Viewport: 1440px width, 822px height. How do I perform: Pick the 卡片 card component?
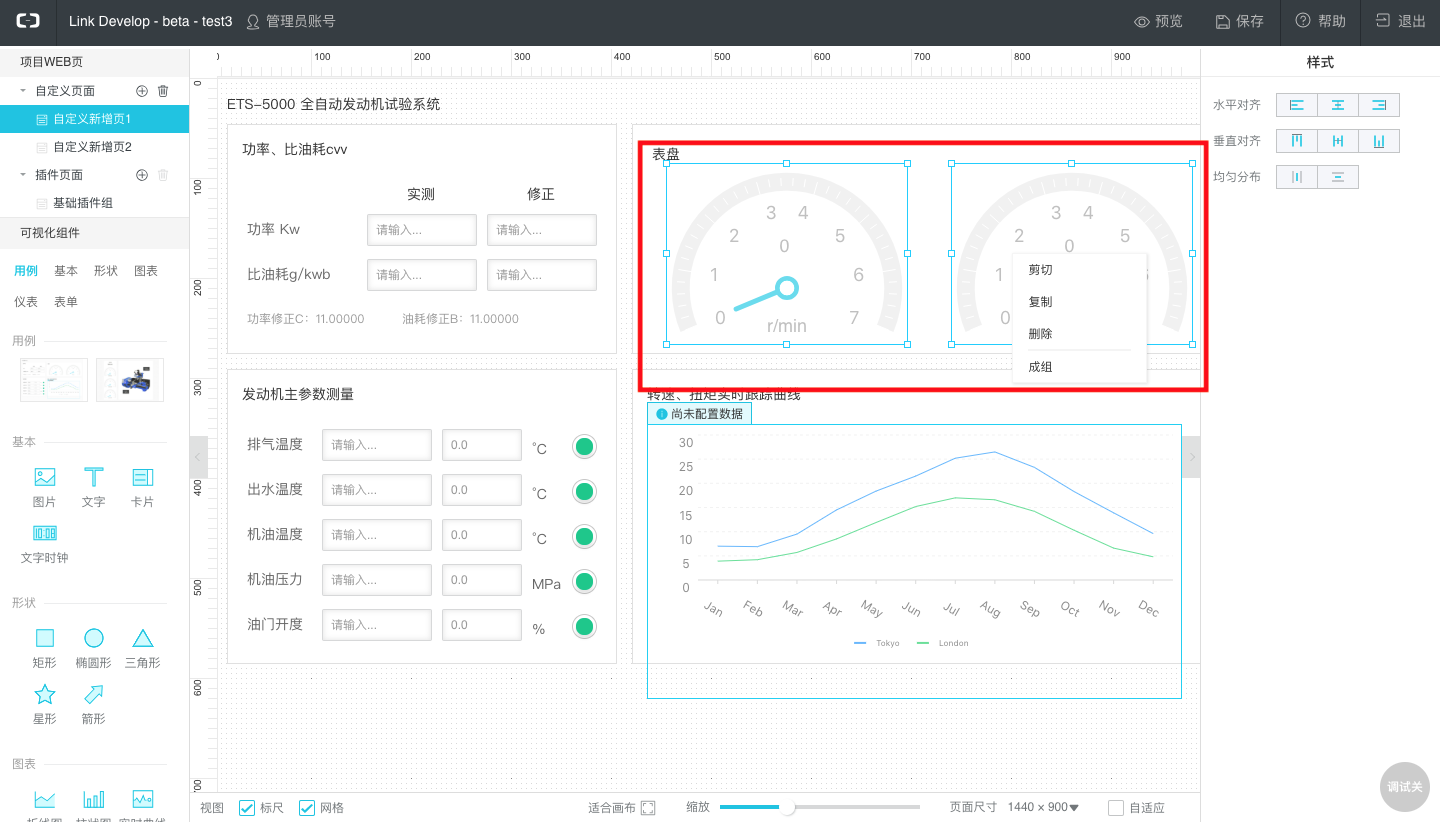(143, 487)
